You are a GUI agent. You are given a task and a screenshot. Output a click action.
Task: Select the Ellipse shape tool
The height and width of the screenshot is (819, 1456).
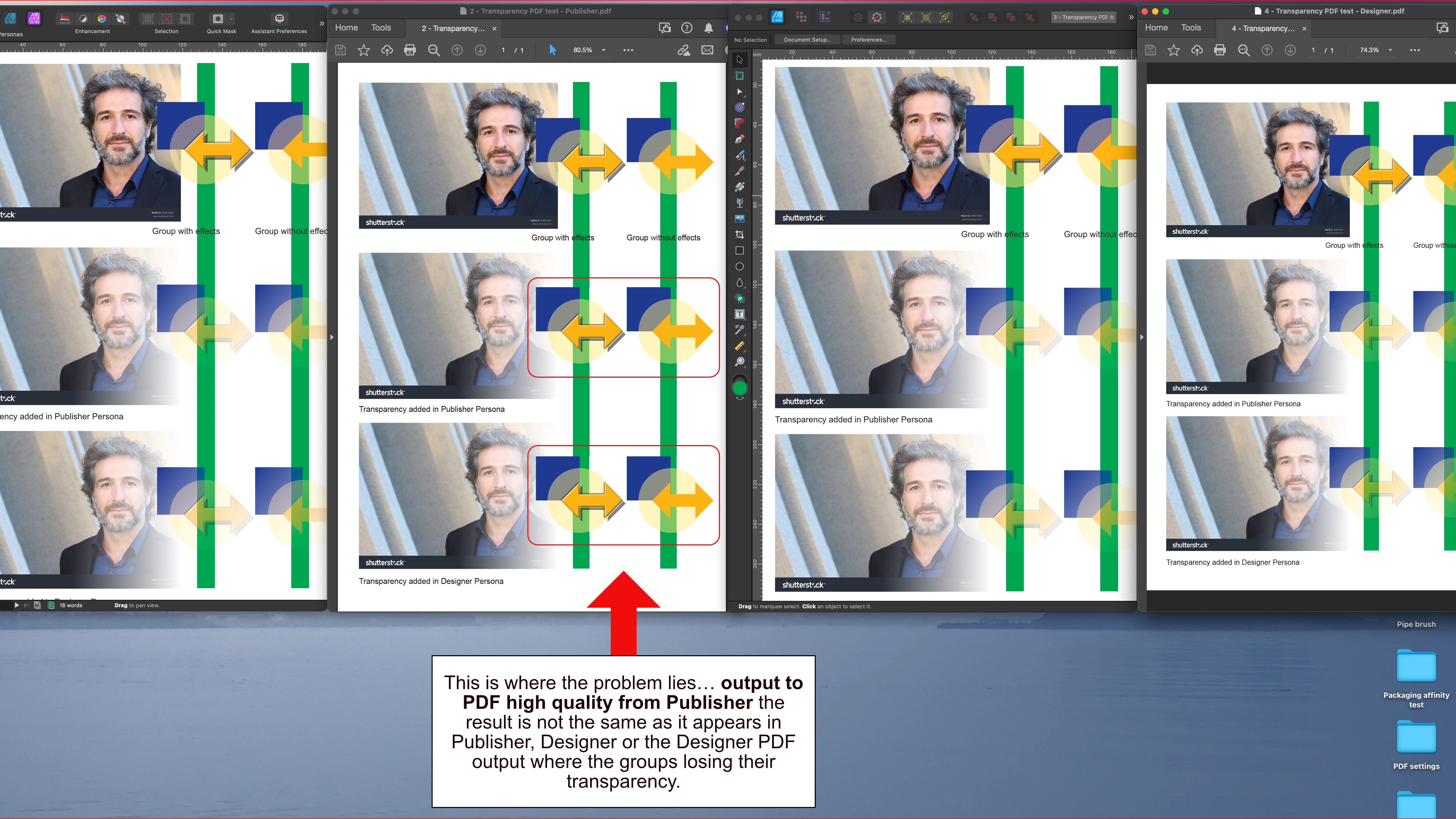739,266
